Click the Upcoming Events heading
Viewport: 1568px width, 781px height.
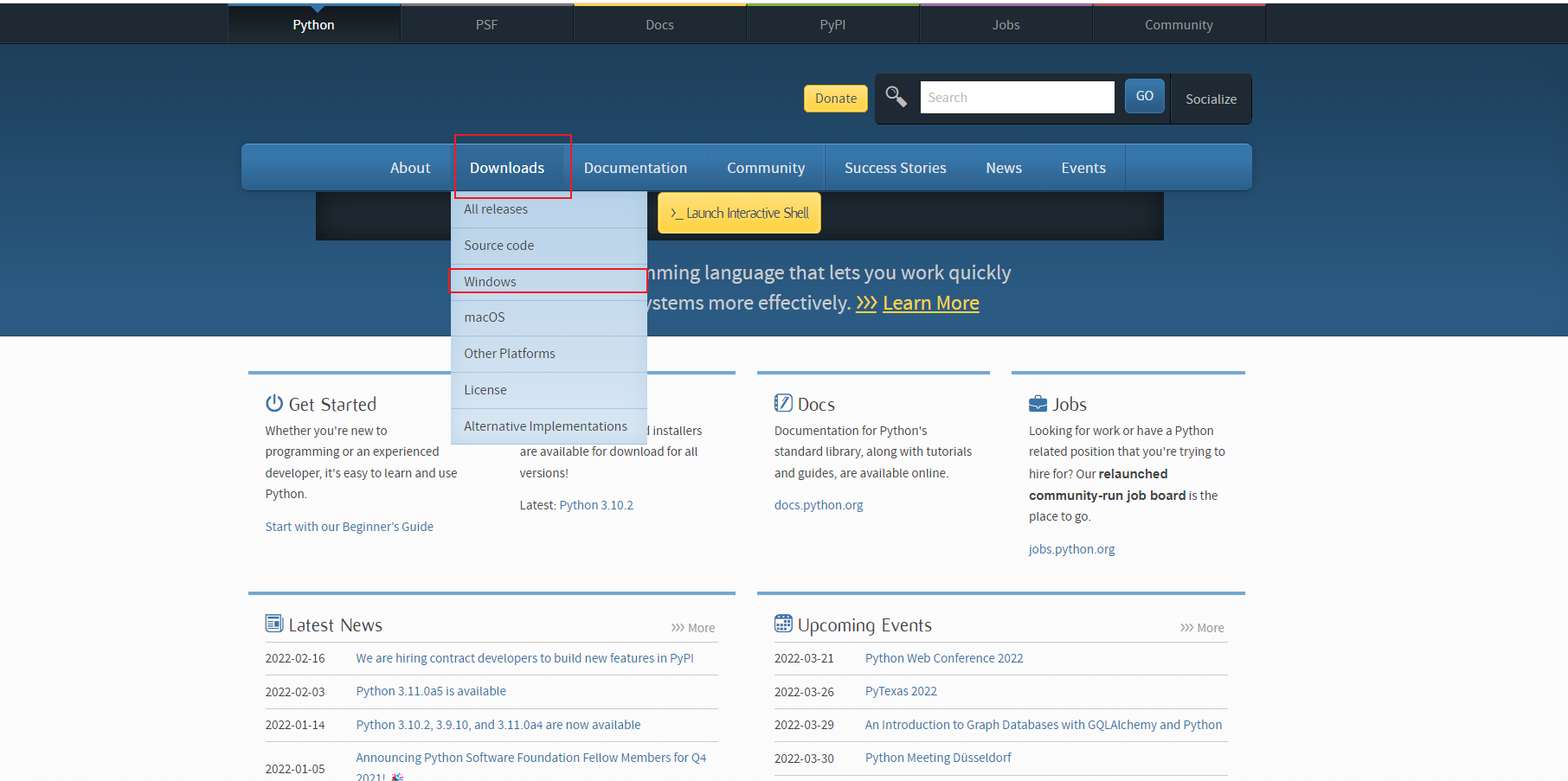click(864, 625)
